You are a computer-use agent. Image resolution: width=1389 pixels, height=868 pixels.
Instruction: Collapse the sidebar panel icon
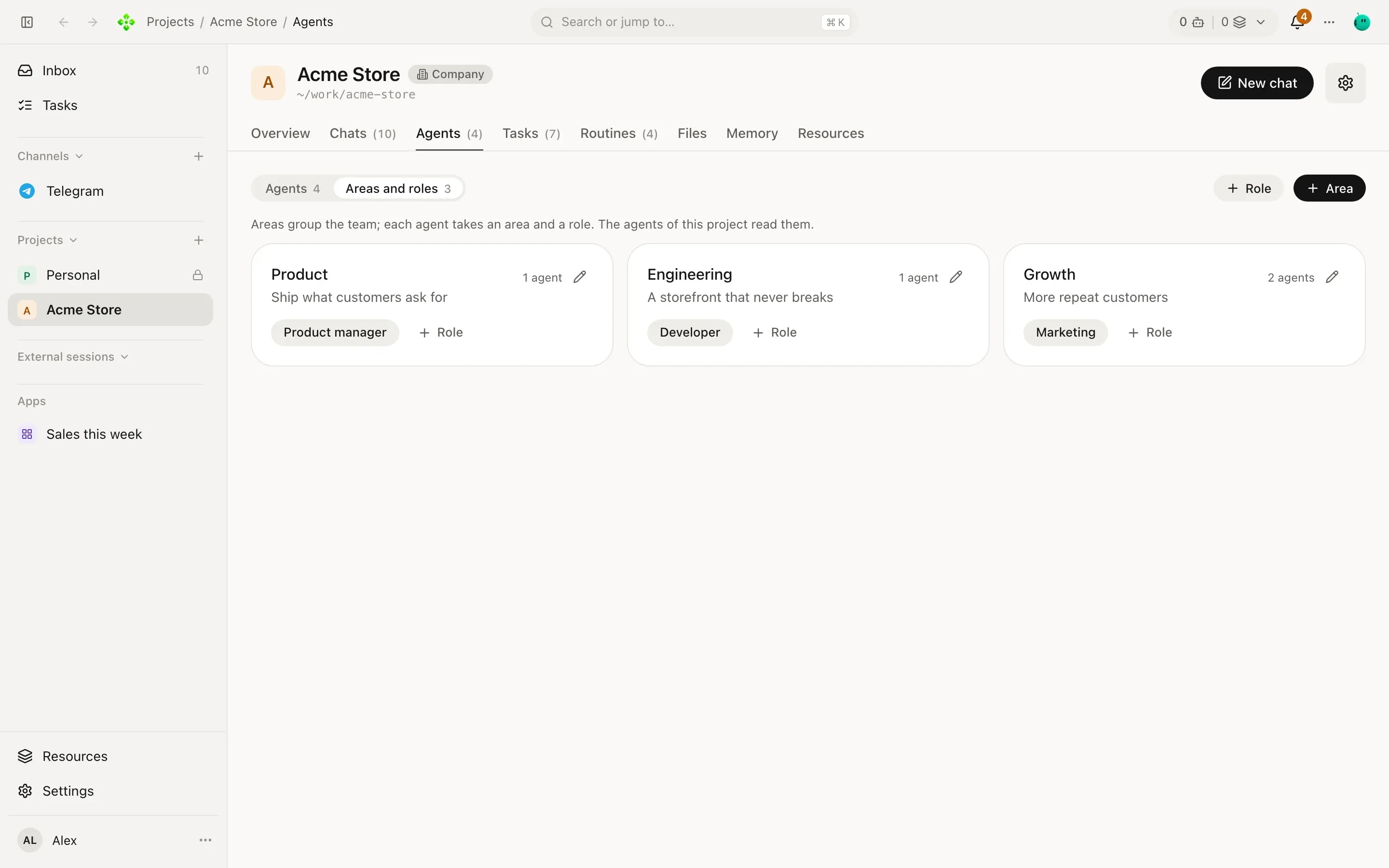tap(27, 22)
